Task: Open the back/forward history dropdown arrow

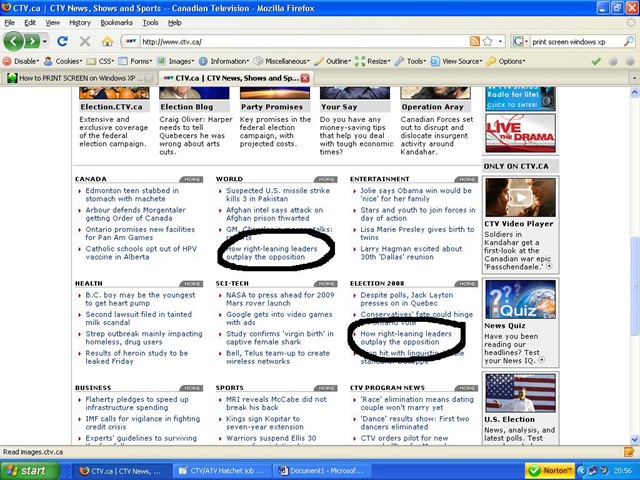Action: [x=45, y=41]
